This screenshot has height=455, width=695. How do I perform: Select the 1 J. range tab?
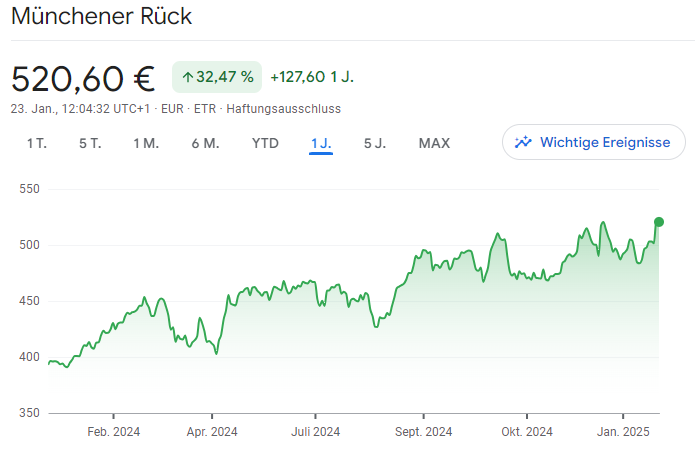pos(321,144)
